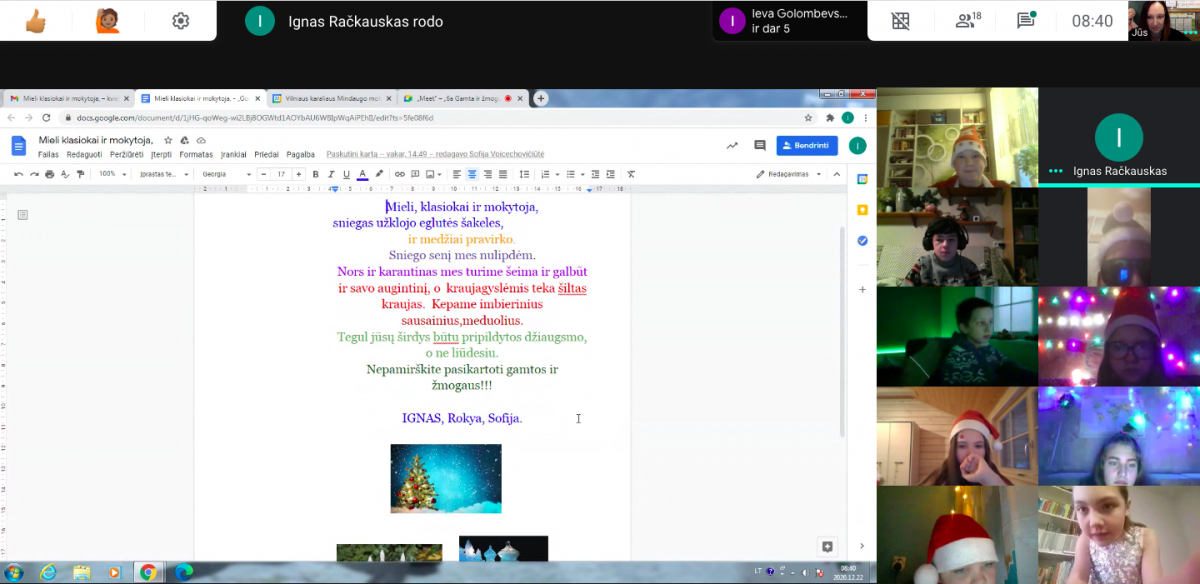Open the Redagavimas editing mode dropdown
The height and width of the screenshot is (584, 1200).
(790, 174)
